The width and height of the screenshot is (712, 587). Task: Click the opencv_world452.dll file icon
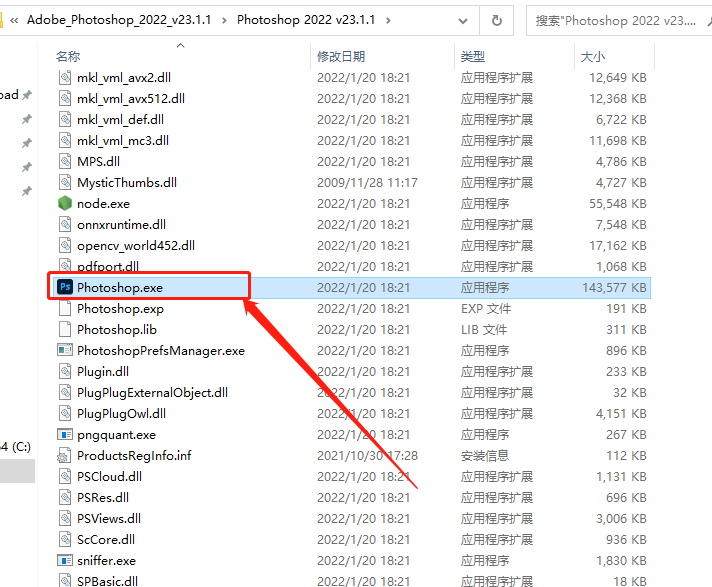(x=65, y=245)
